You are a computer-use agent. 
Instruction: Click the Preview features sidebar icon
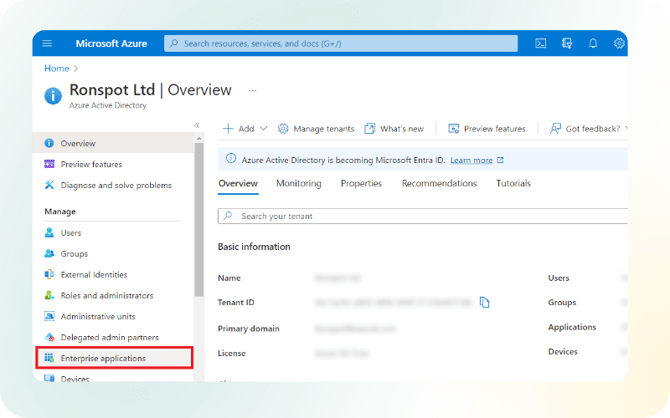(49, 164)
